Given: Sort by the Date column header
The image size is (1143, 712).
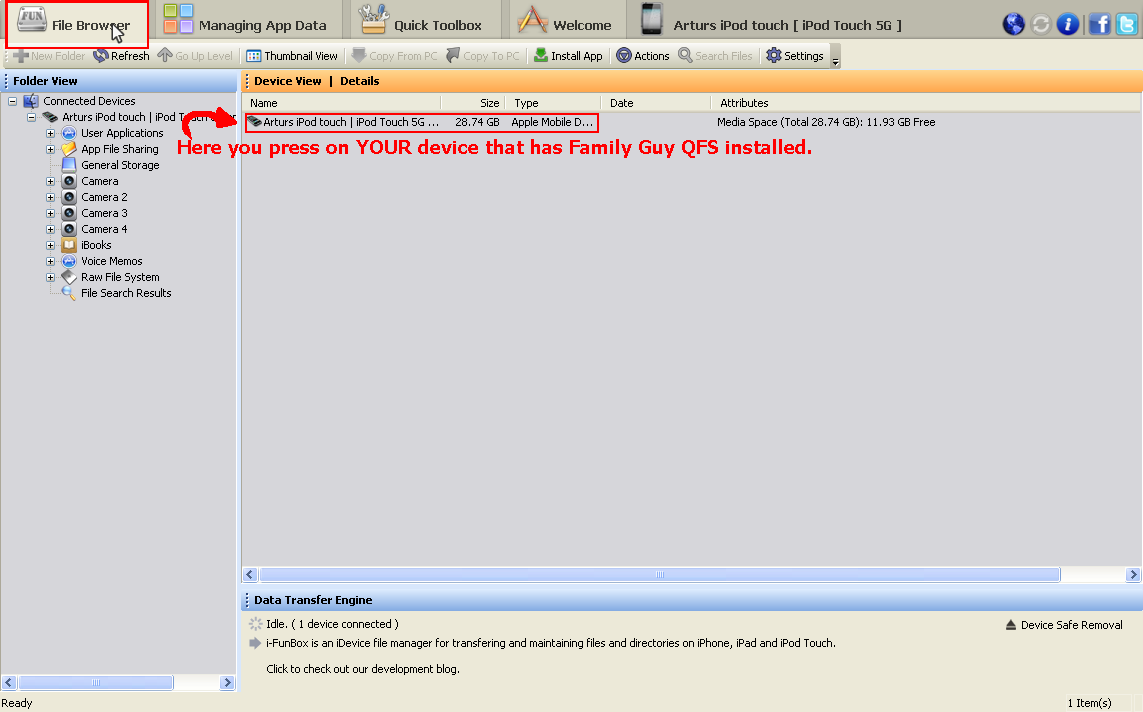Looking at the screenshot, I should (655, 103).
